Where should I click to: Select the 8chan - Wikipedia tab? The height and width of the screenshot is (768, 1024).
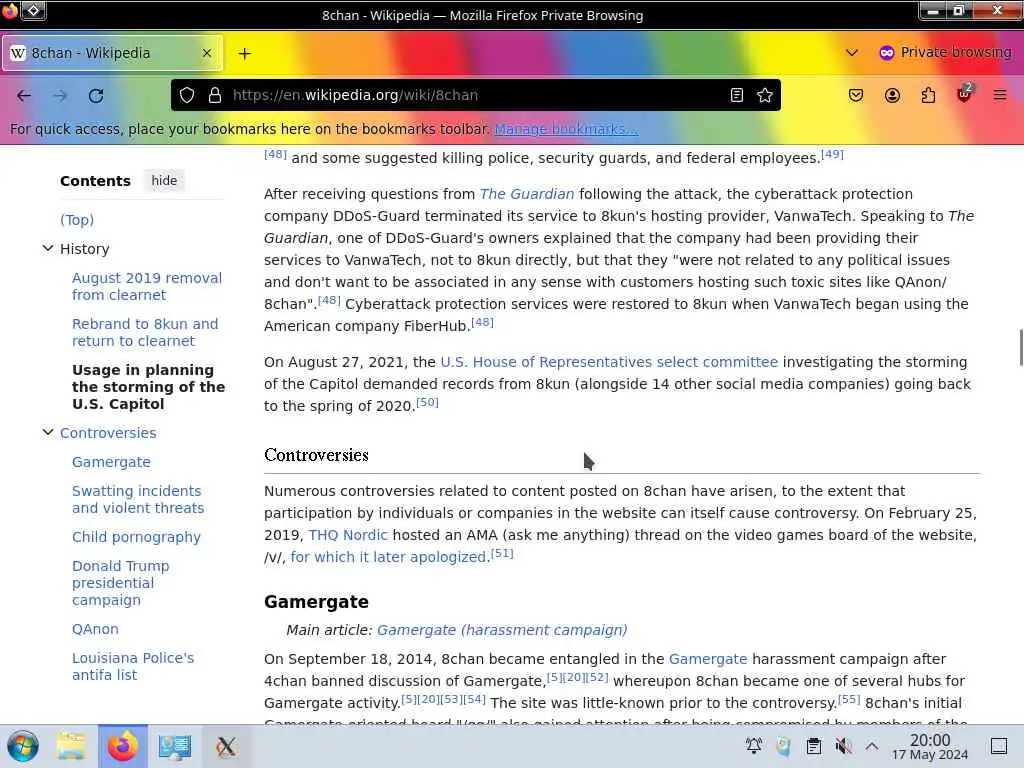tap(112, 53)
